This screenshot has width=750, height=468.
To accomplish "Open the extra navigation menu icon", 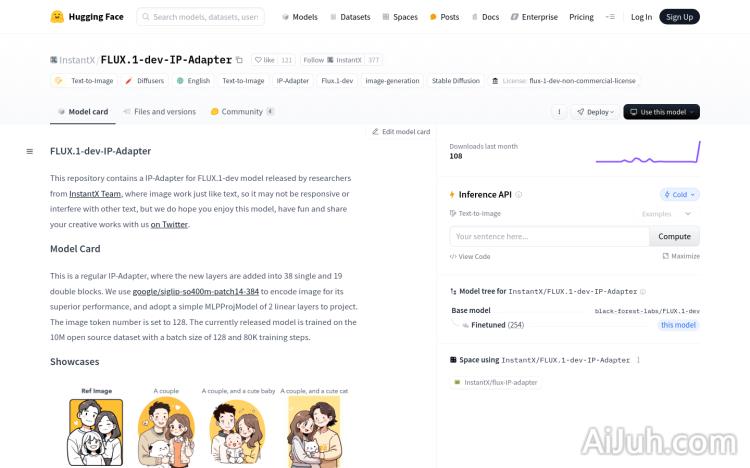I will [x=610, y=17].
